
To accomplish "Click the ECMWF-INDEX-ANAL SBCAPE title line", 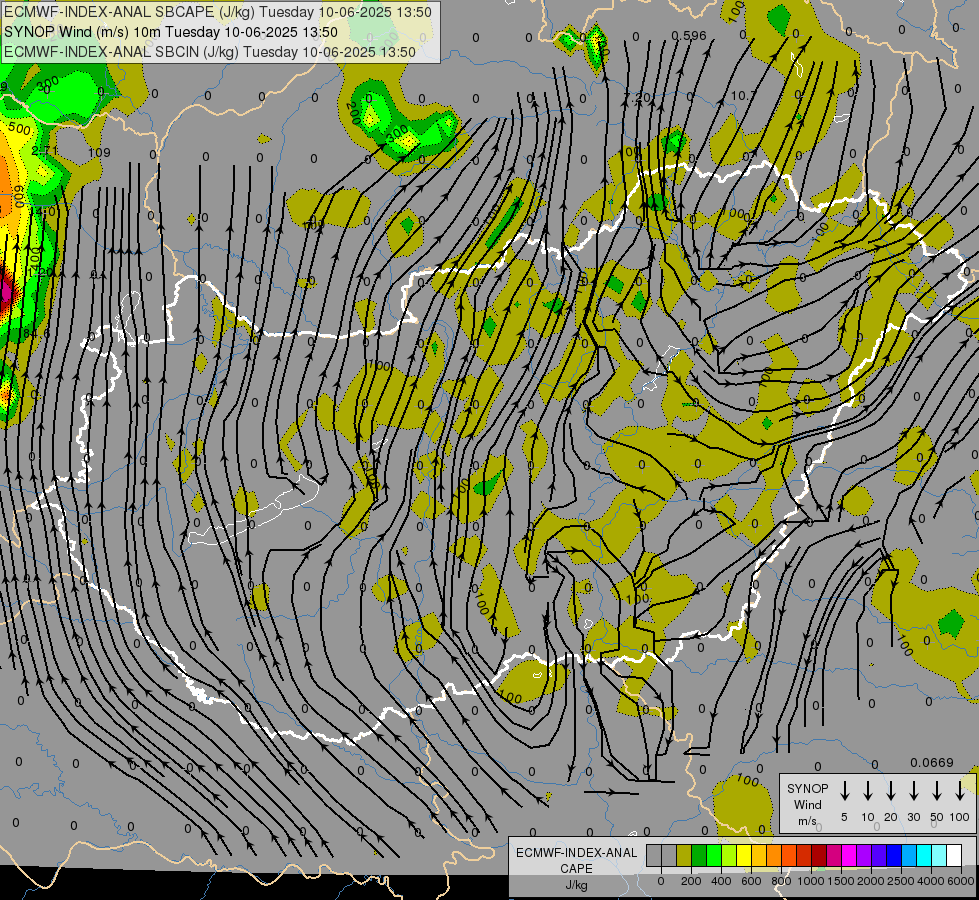I will tap(217, 12).
